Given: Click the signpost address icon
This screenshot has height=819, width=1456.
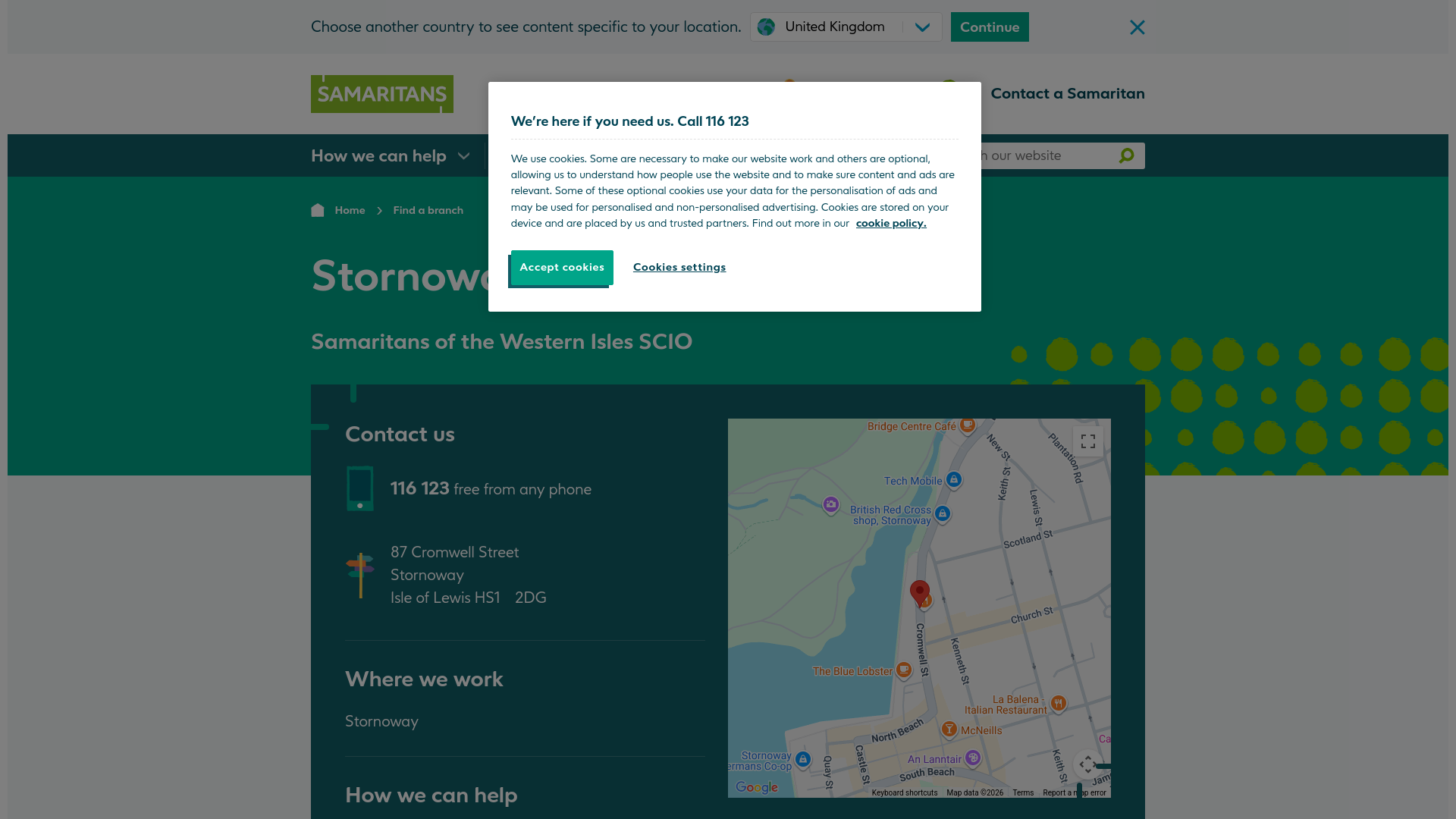Looking at the screenshot, I should (360, 575).
